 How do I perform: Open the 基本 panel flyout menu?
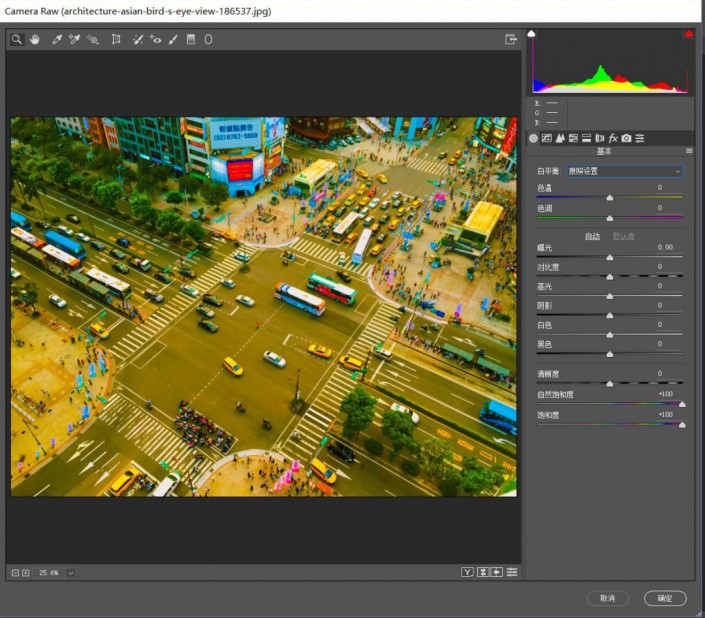(x=689, y=151)
